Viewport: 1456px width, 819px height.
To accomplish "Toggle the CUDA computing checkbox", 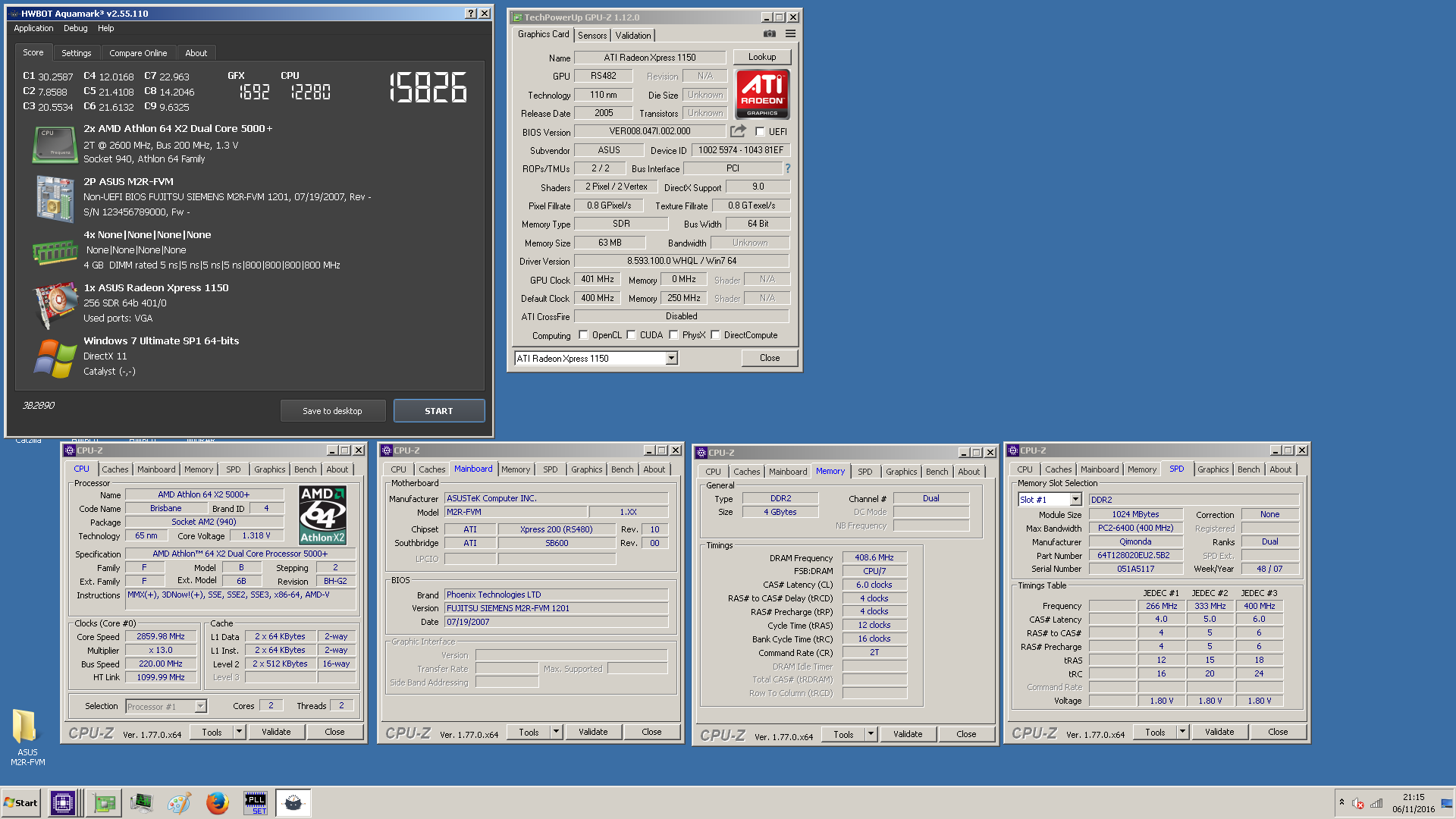I will 630,334.
